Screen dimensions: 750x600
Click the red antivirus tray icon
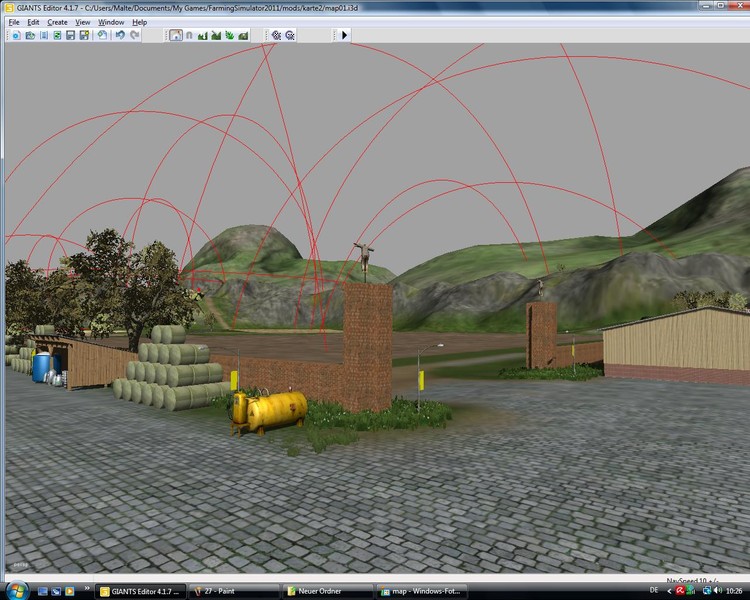pos(680,591)
